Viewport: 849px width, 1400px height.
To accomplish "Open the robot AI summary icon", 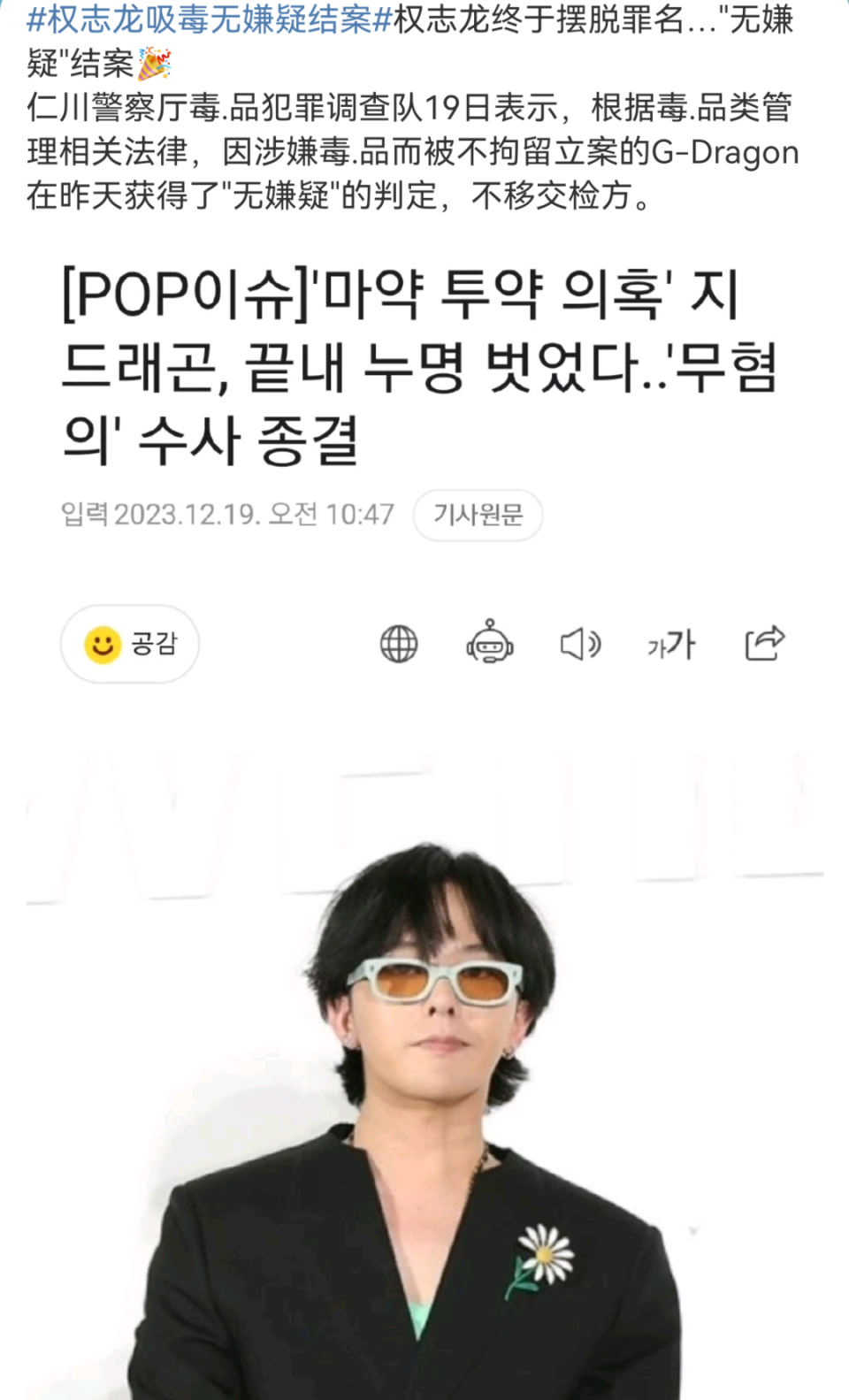I will click(x=490, y=642).
